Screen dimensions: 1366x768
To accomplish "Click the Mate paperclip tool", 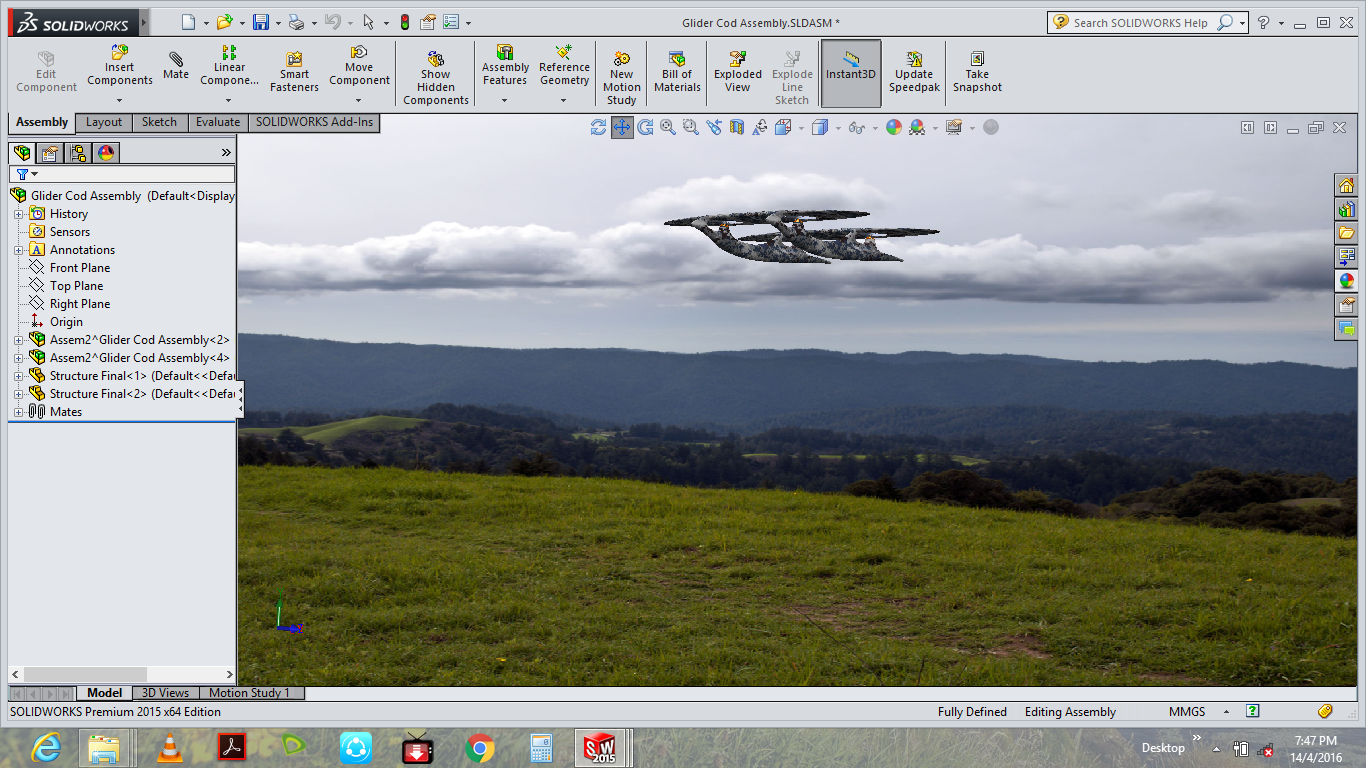I will click(176, 65).
